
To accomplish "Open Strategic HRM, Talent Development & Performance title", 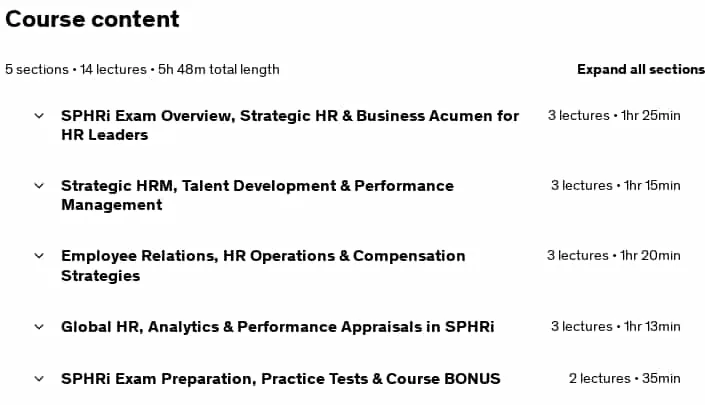I will (x=257, y=195).
